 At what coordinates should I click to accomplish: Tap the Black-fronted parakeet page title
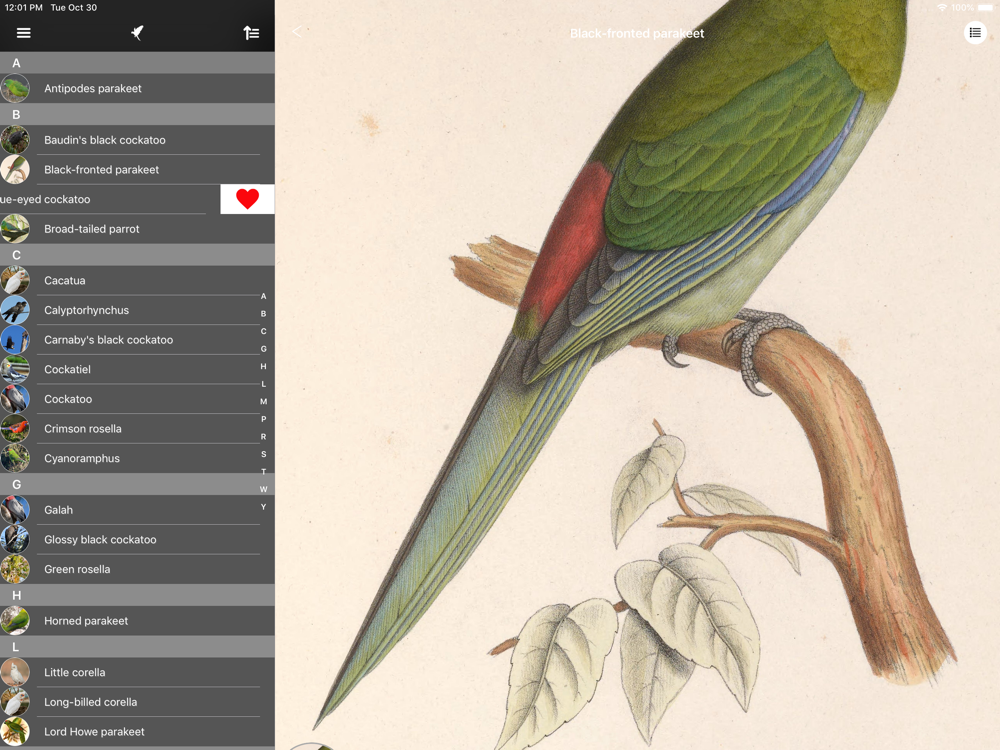pos(637,33)
